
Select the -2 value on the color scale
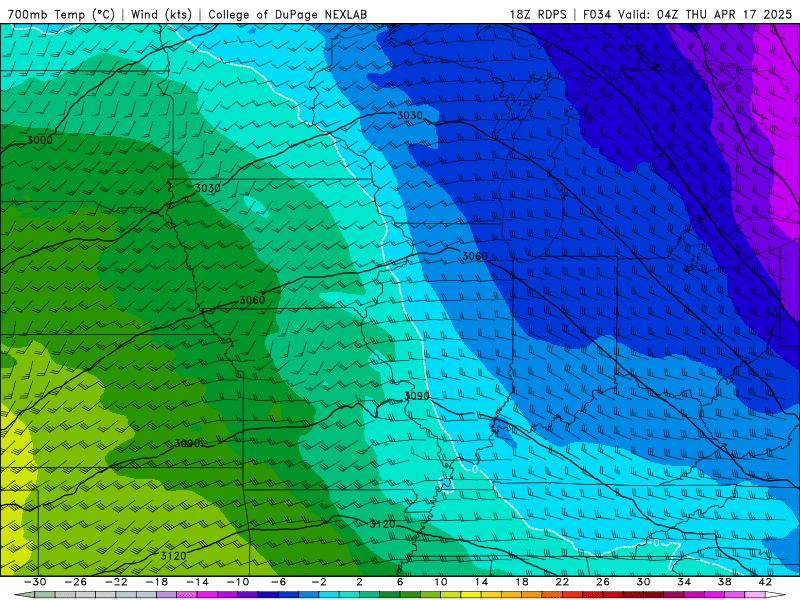point(319,582)
